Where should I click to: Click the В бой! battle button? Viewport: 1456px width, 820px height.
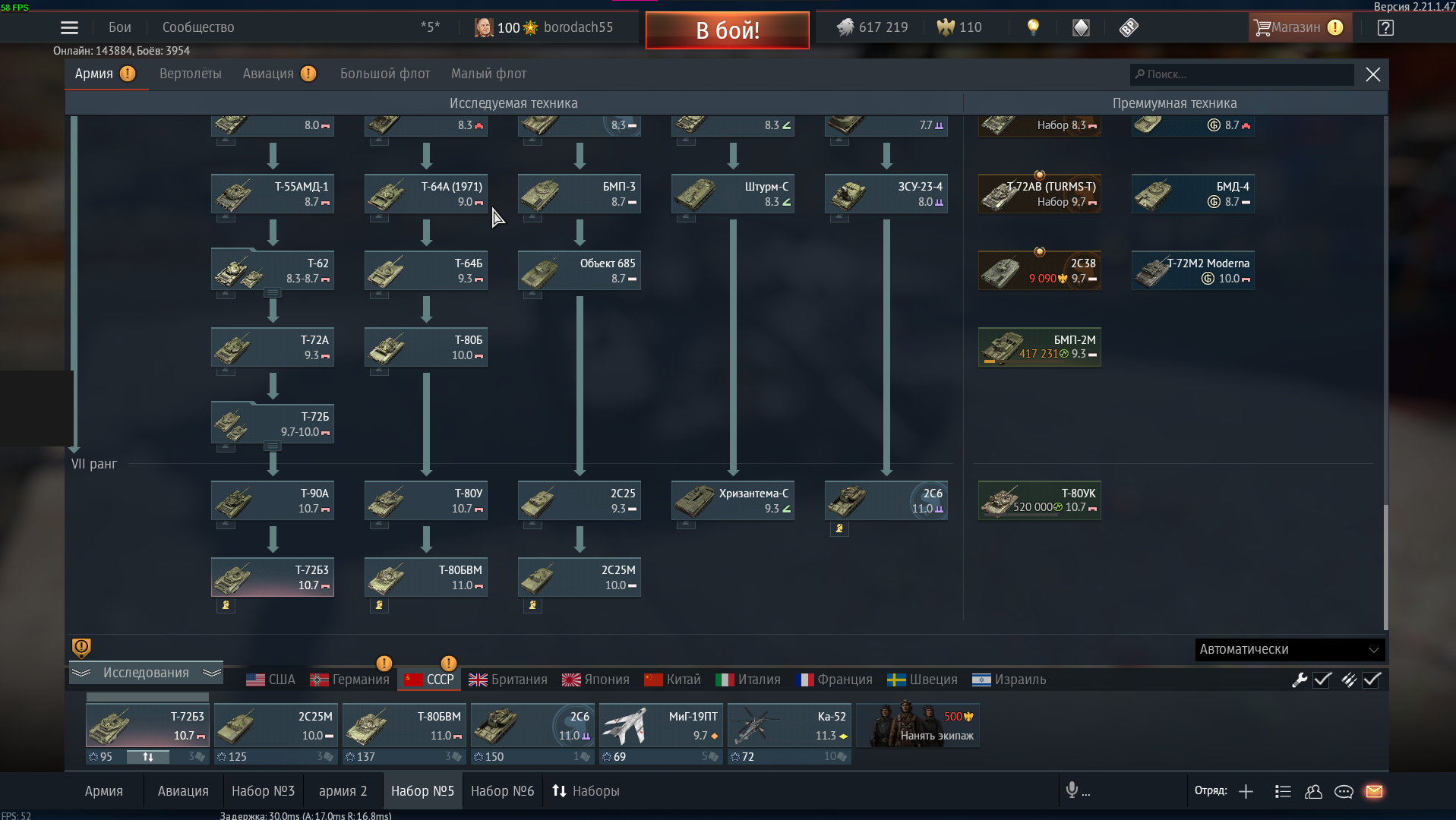pyautogui.click(x=728, y=30)
